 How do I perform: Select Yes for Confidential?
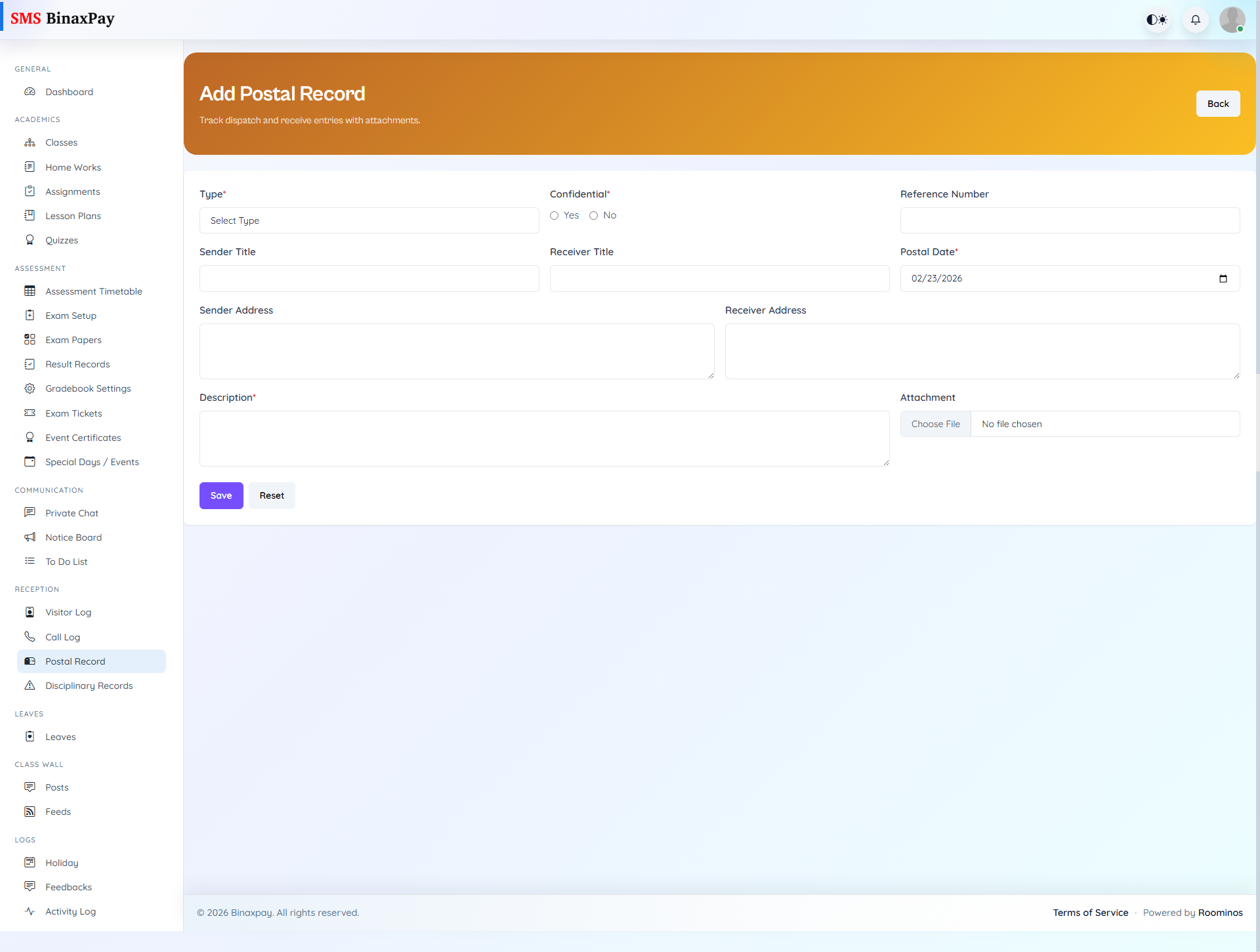coord(555,215)
